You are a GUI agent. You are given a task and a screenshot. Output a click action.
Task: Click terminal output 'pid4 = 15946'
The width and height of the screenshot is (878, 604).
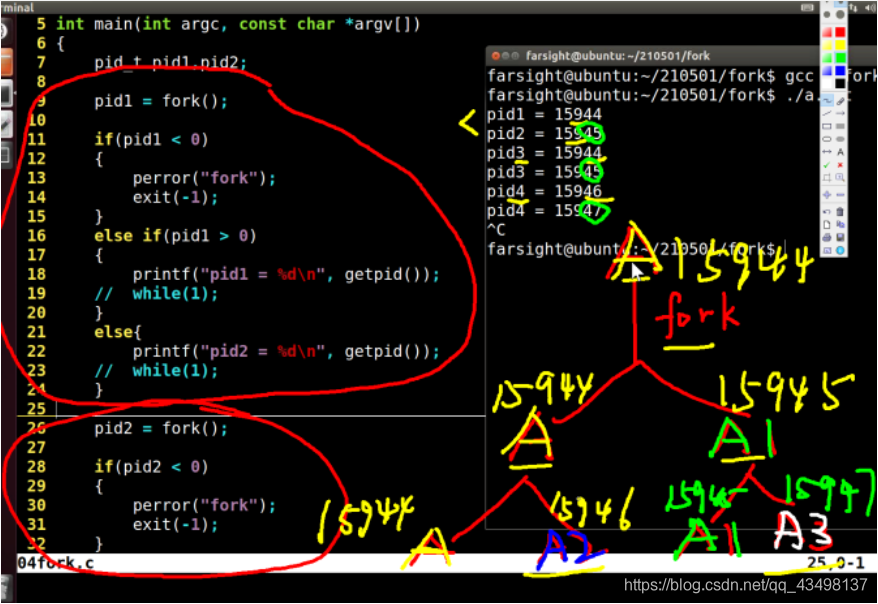tap(544, 191)
